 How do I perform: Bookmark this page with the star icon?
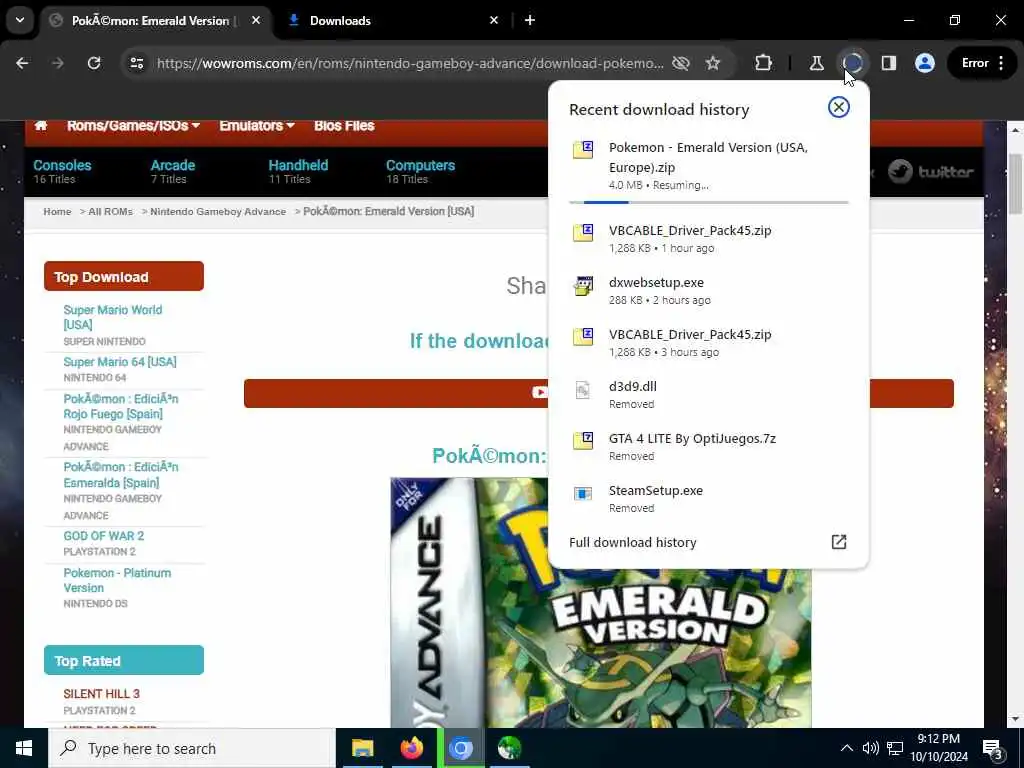[x=712, y=63]
